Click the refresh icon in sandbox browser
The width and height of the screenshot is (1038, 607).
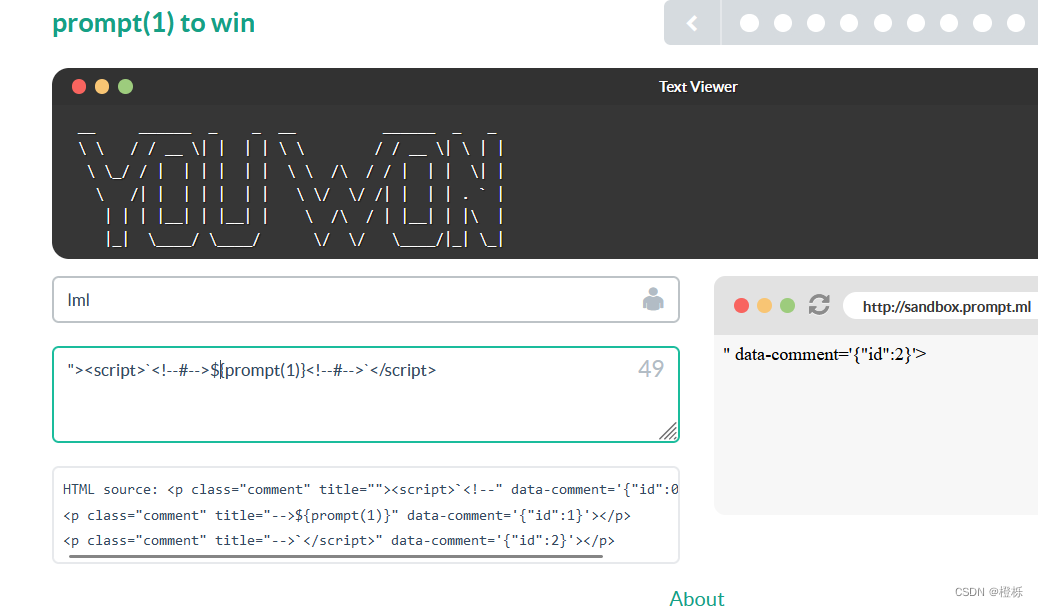click(819, 305)
